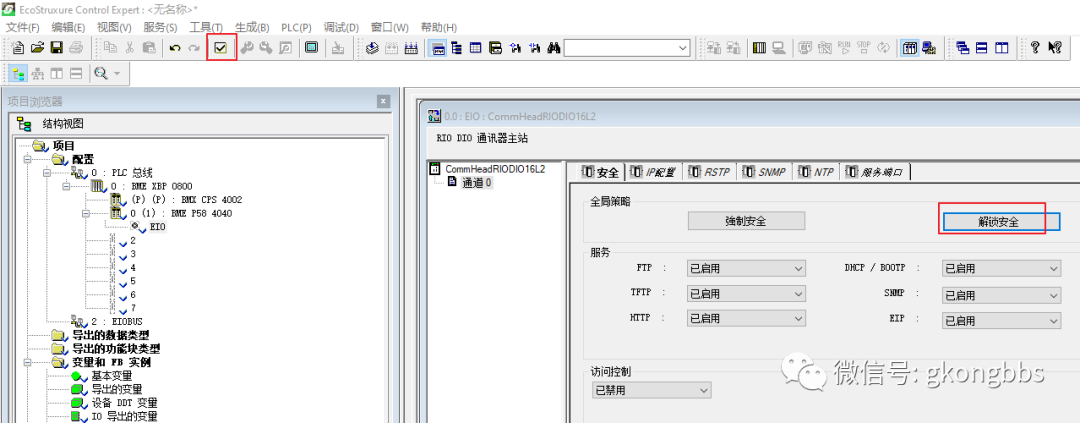Open the 生成(B) menu

(x=252, y=28)
